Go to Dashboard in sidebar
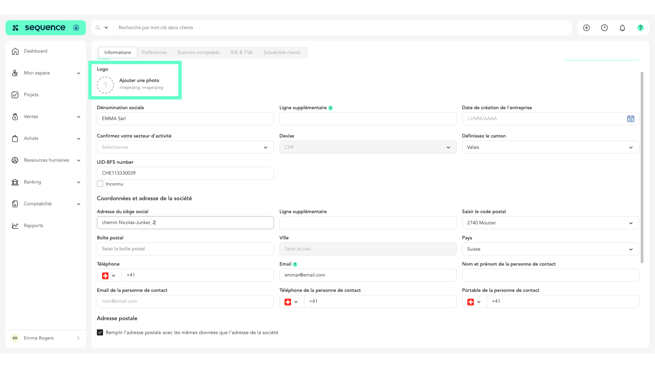The width and height of the screenshot is (655, 368). [x=36, y=51]
